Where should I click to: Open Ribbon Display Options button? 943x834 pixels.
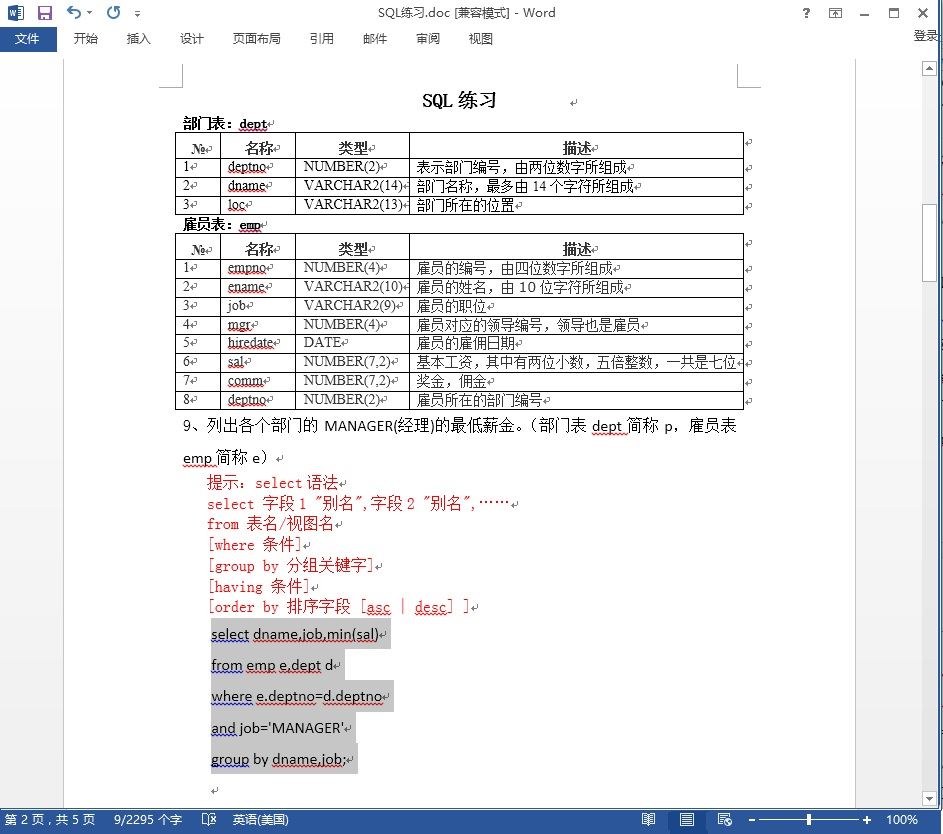coord(835,13)
